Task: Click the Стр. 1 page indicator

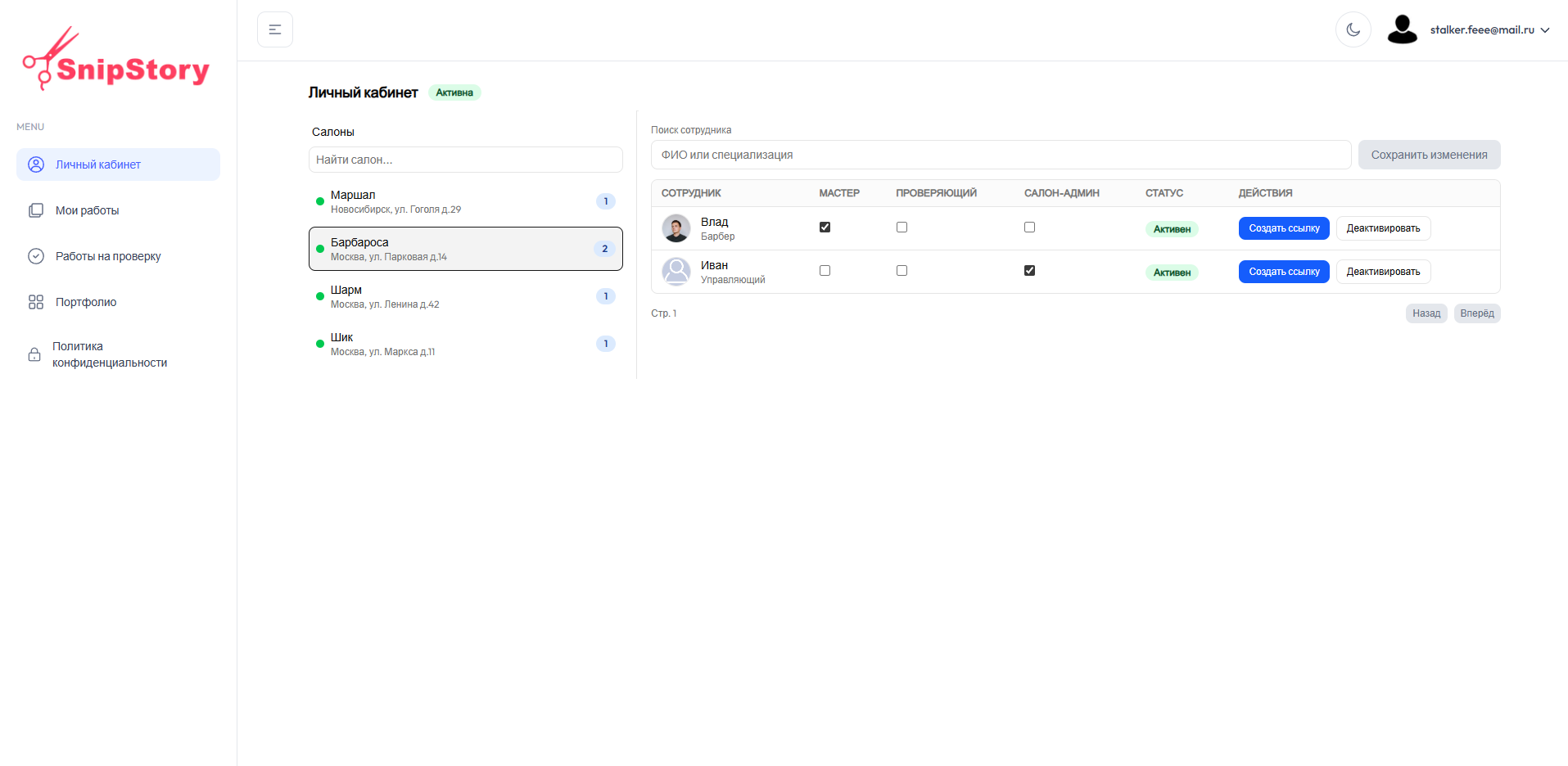Action: pos(664,313)
